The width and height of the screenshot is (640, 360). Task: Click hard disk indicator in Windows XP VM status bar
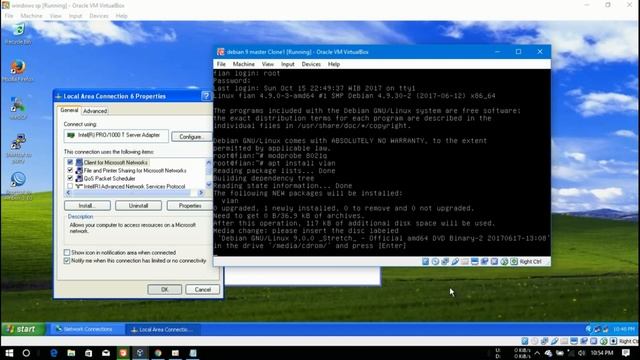tap(525, 341)
